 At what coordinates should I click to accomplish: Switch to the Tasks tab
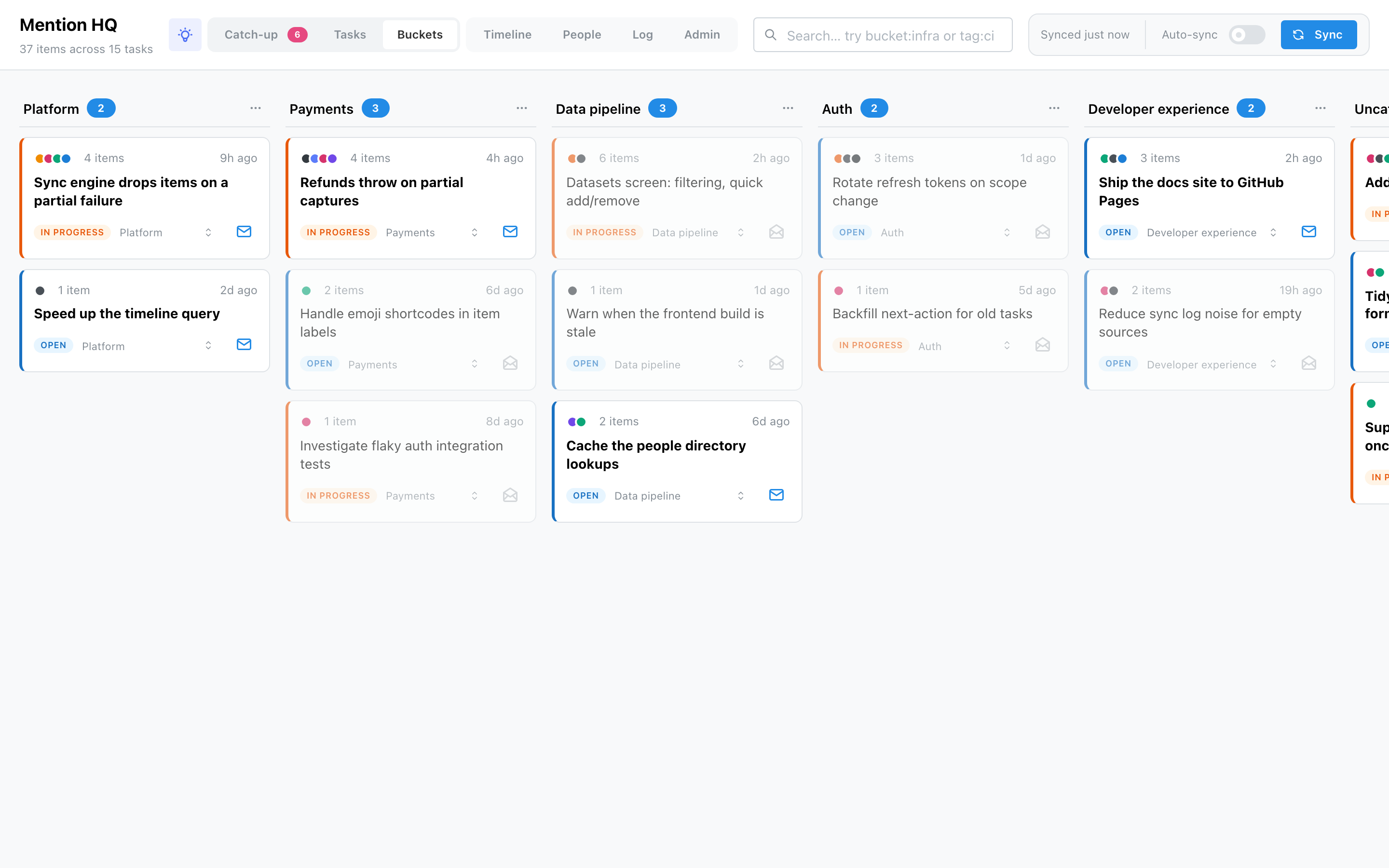[350, 34]
